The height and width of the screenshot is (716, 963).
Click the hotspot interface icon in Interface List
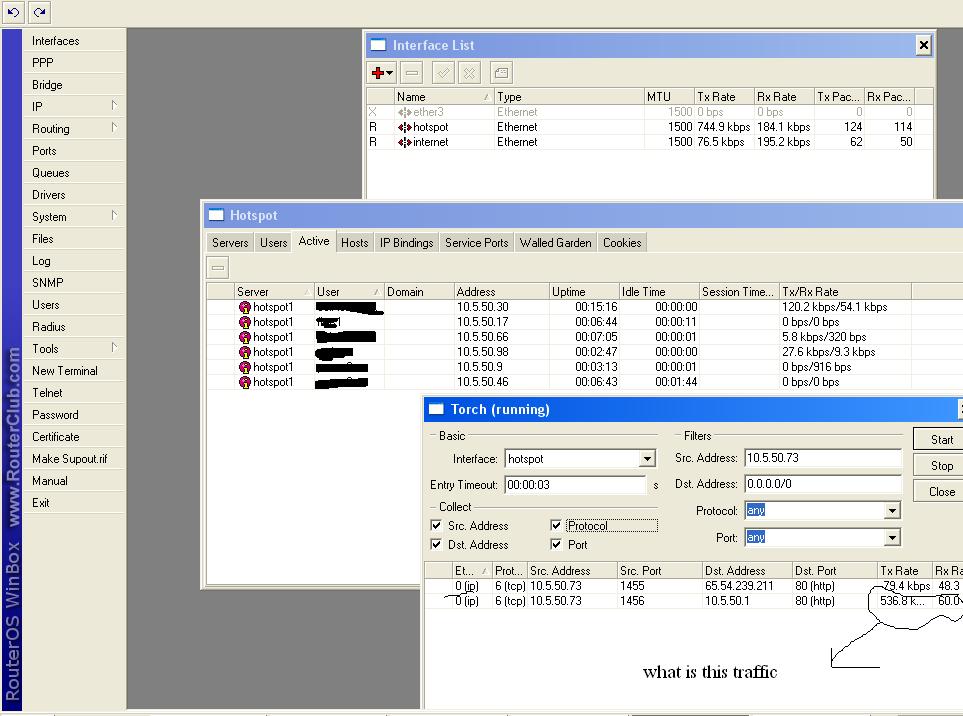(x=405, y=127)
